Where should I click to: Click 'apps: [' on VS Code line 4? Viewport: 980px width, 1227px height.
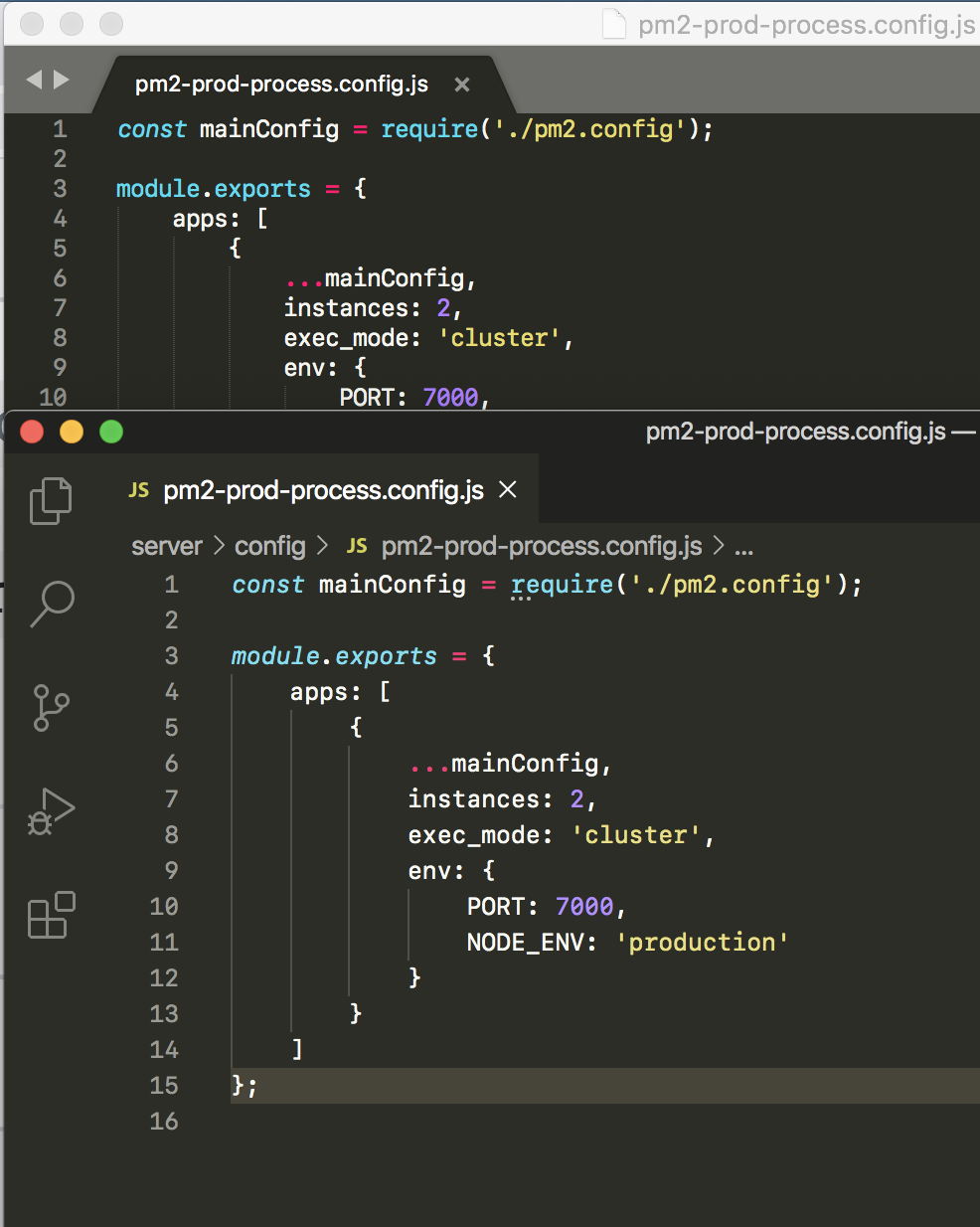click(x=341, y=692)
